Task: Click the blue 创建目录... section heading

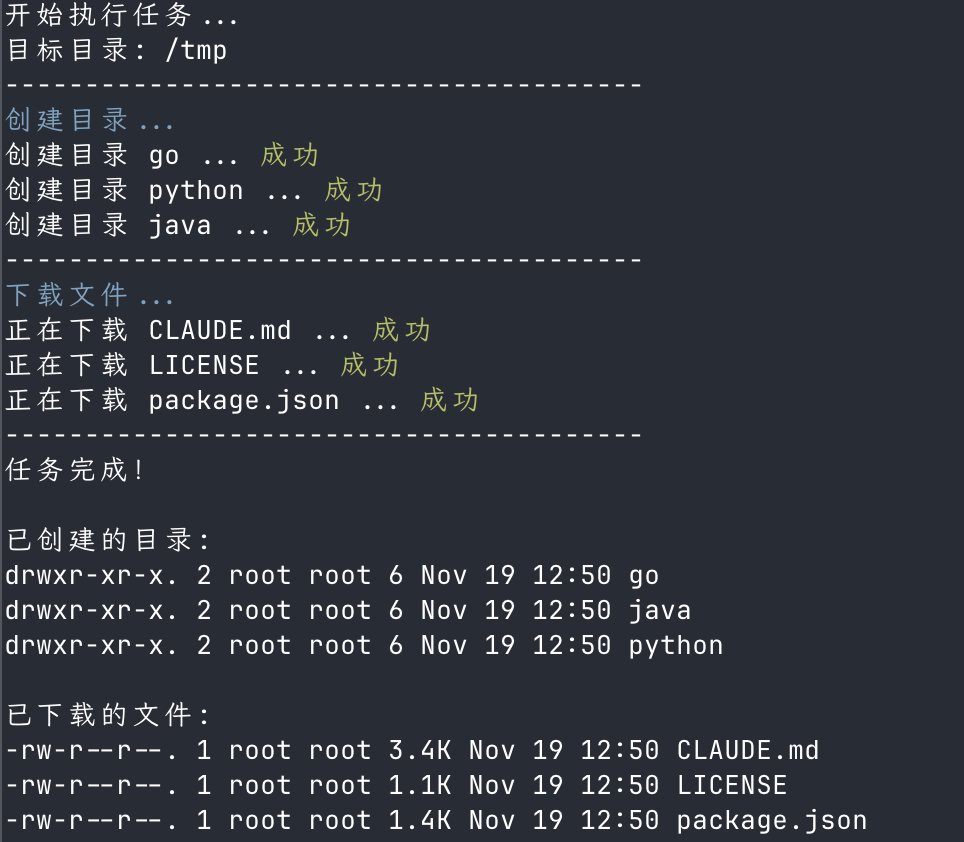Action: (90, 121)
